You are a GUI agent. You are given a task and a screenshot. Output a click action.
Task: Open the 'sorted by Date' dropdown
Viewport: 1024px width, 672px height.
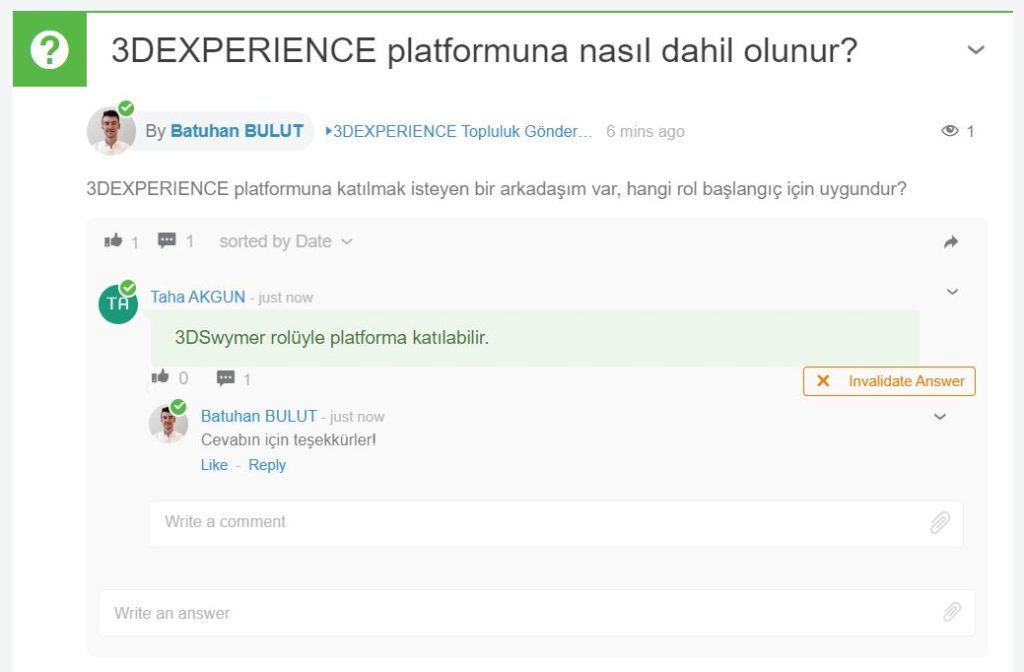pyautogui.click(x=285, y=241)
